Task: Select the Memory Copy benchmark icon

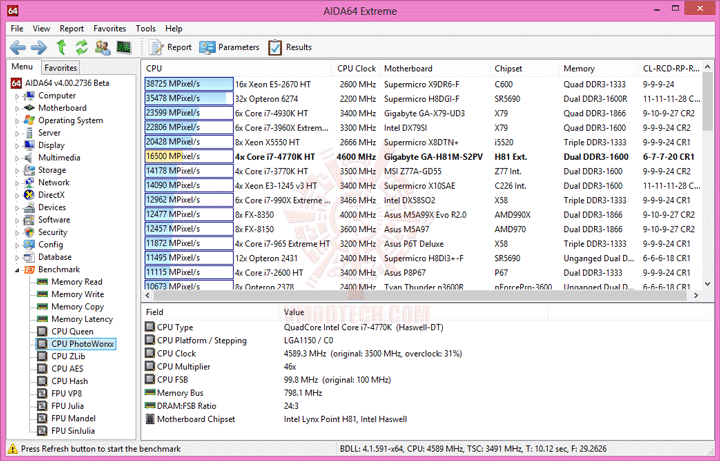Action: point(42,306)
